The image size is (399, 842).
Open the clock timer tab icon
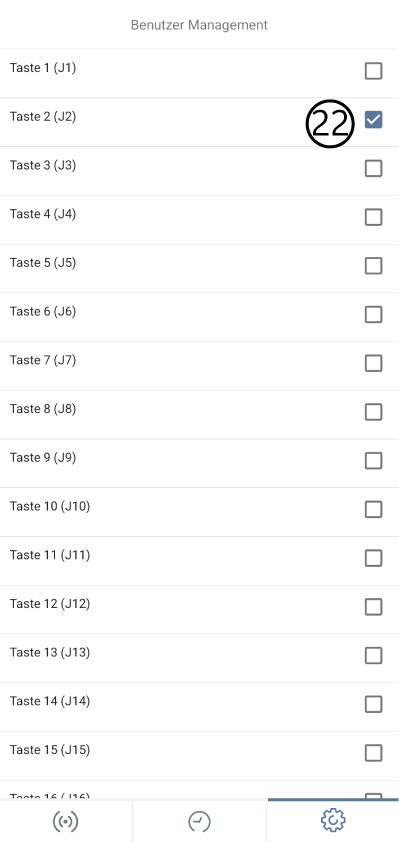pyautogui.click(x=199, y=821)
